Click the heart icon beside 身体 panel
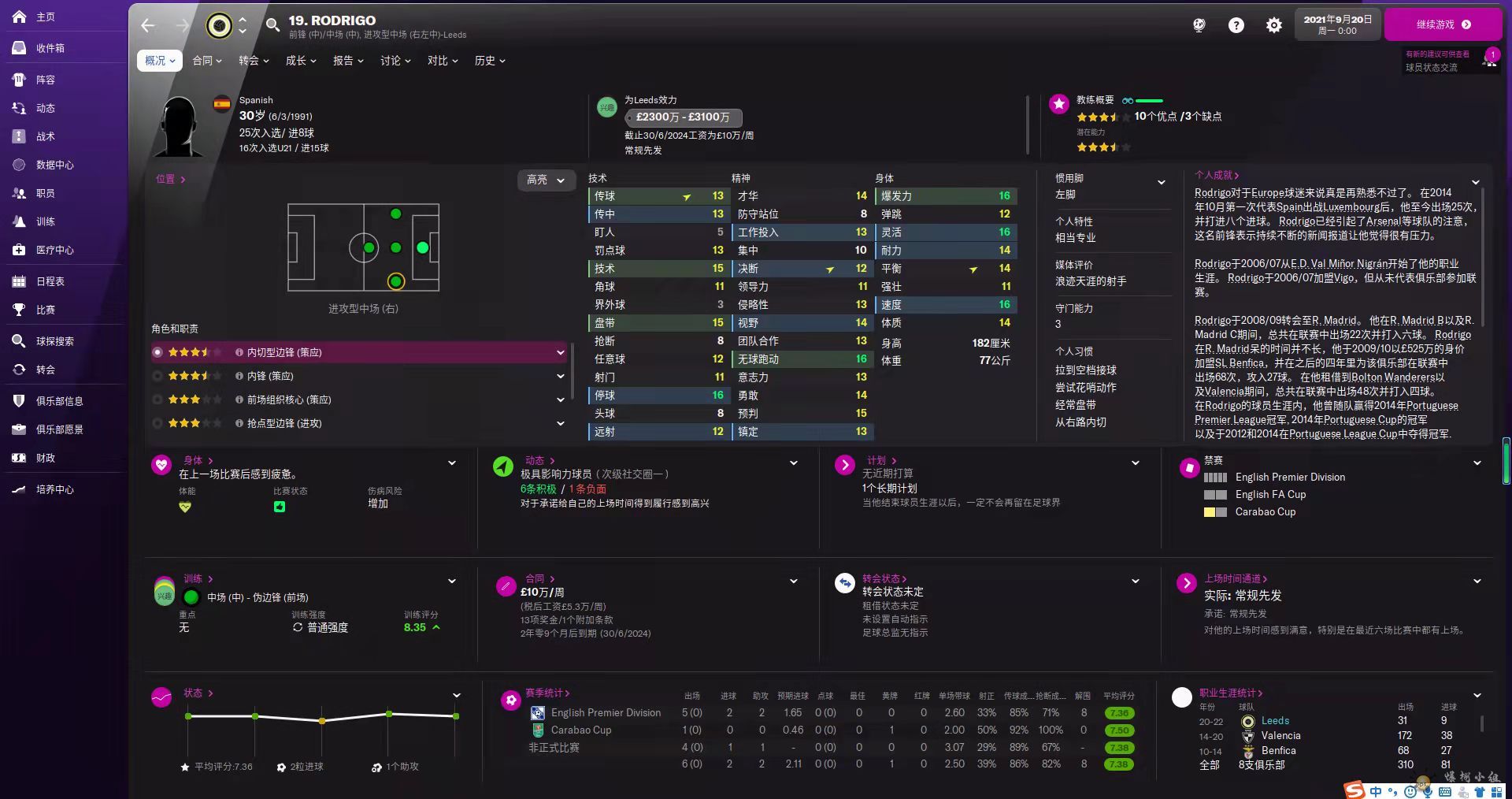This screenshot has width=1512, height=799. pos(161,465)
